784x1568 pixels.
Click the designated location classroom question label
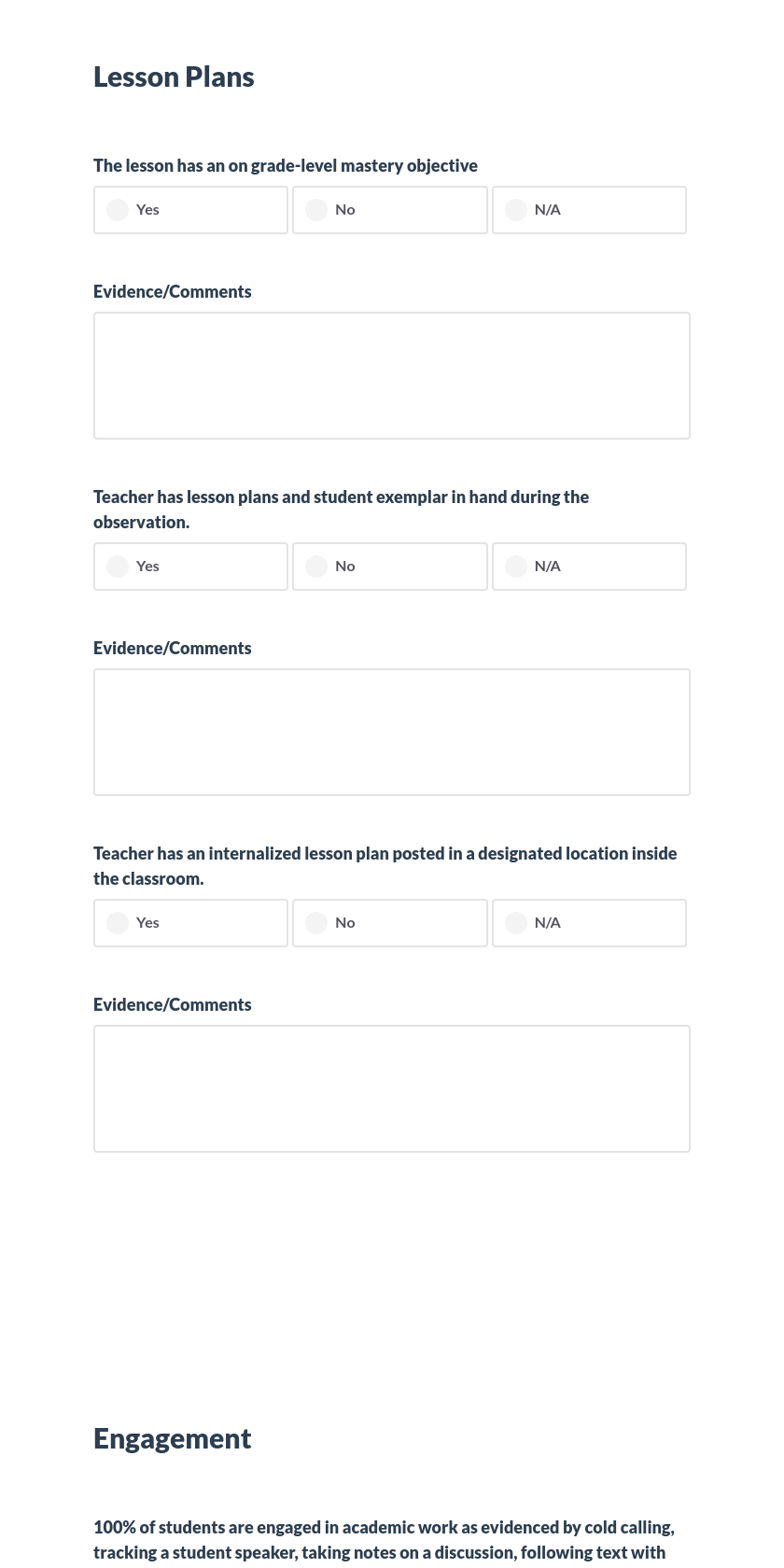click(385, 865)
